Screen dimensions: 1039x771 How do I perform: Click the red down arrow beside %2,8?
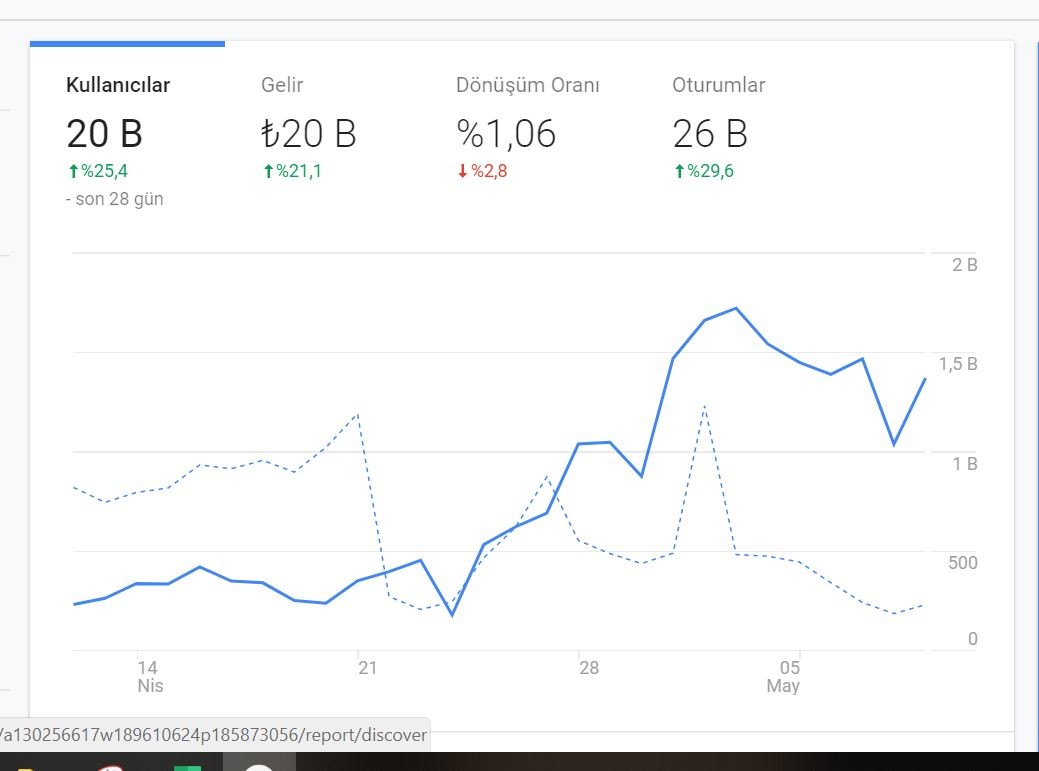click(463, 172)
